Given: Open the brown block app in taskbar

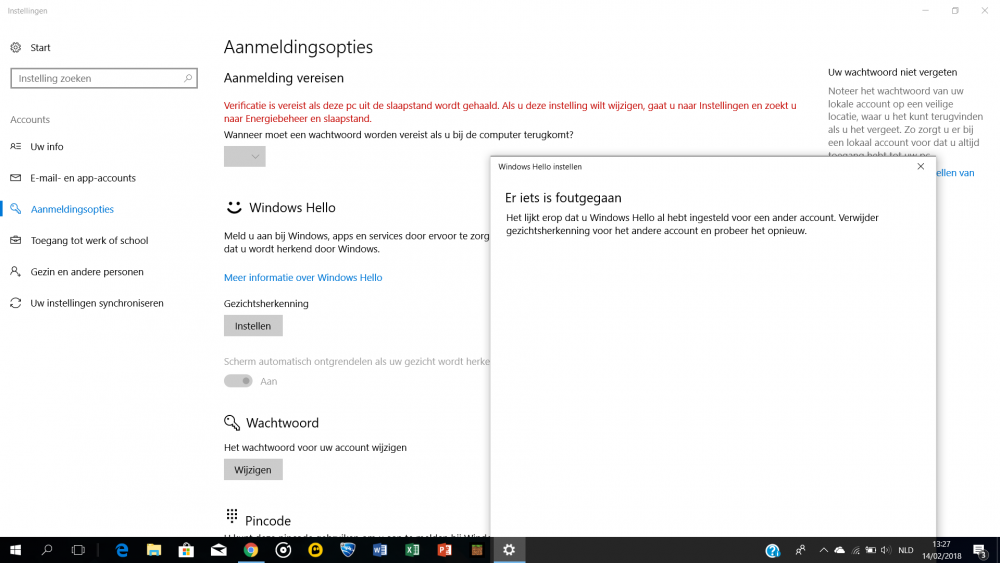Looking at the screenshot, I should 476,550.
